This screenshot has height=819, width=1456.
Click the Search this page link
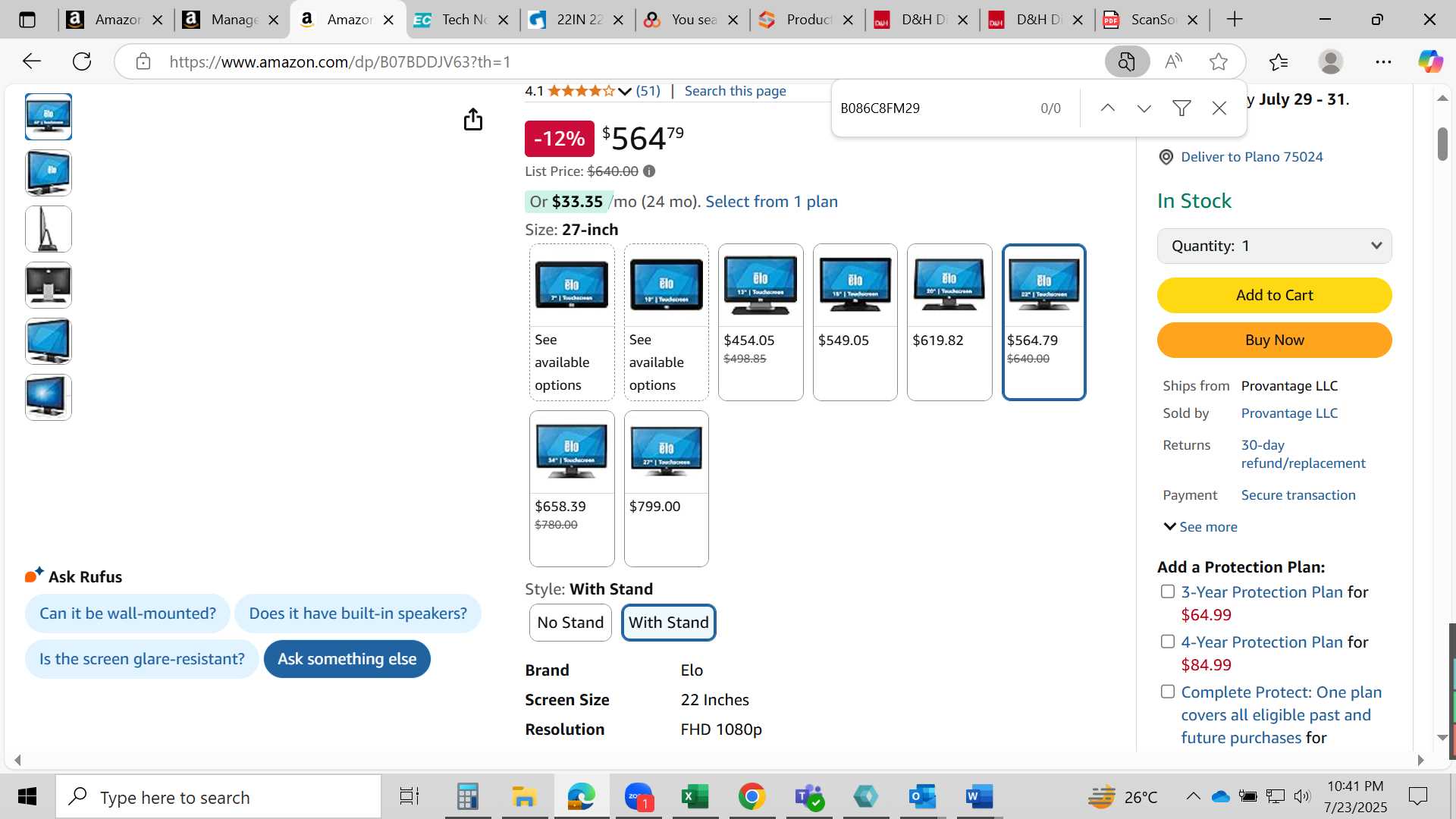(735, 91)
